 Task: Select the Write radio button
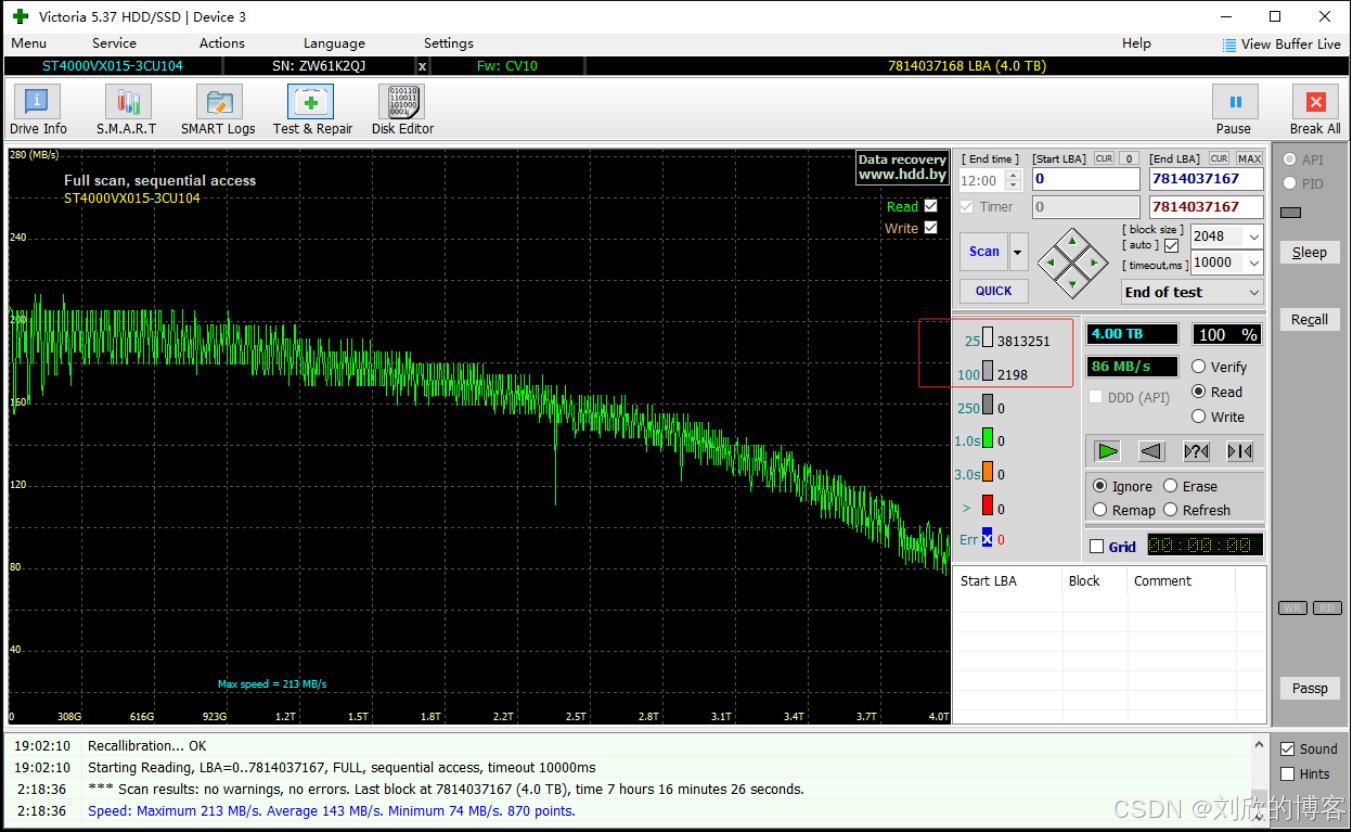[1198, 417]
